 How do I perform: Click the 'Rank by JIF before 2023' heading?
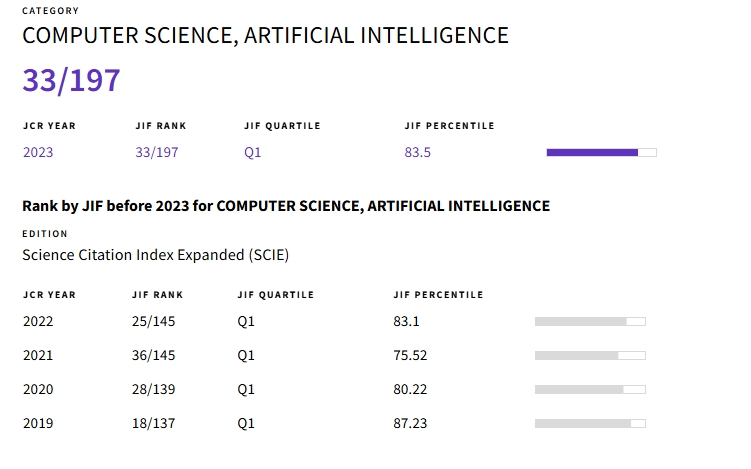coord(286,206)
